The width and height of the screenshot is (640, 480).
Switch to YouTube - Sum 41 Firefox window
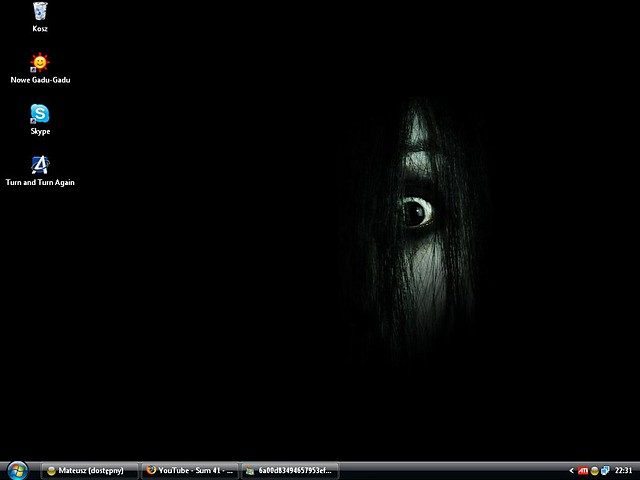(190, 471)
